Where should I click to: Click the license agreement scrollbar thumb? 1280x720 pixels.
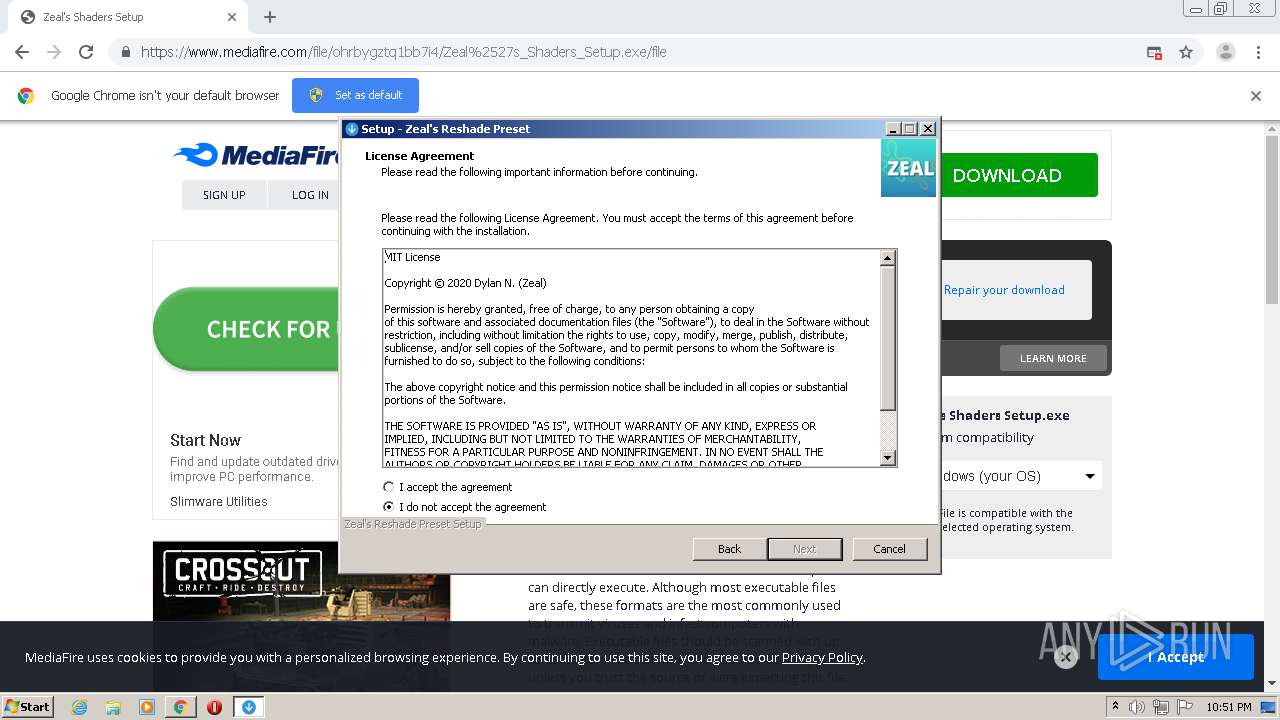(887, 338)
